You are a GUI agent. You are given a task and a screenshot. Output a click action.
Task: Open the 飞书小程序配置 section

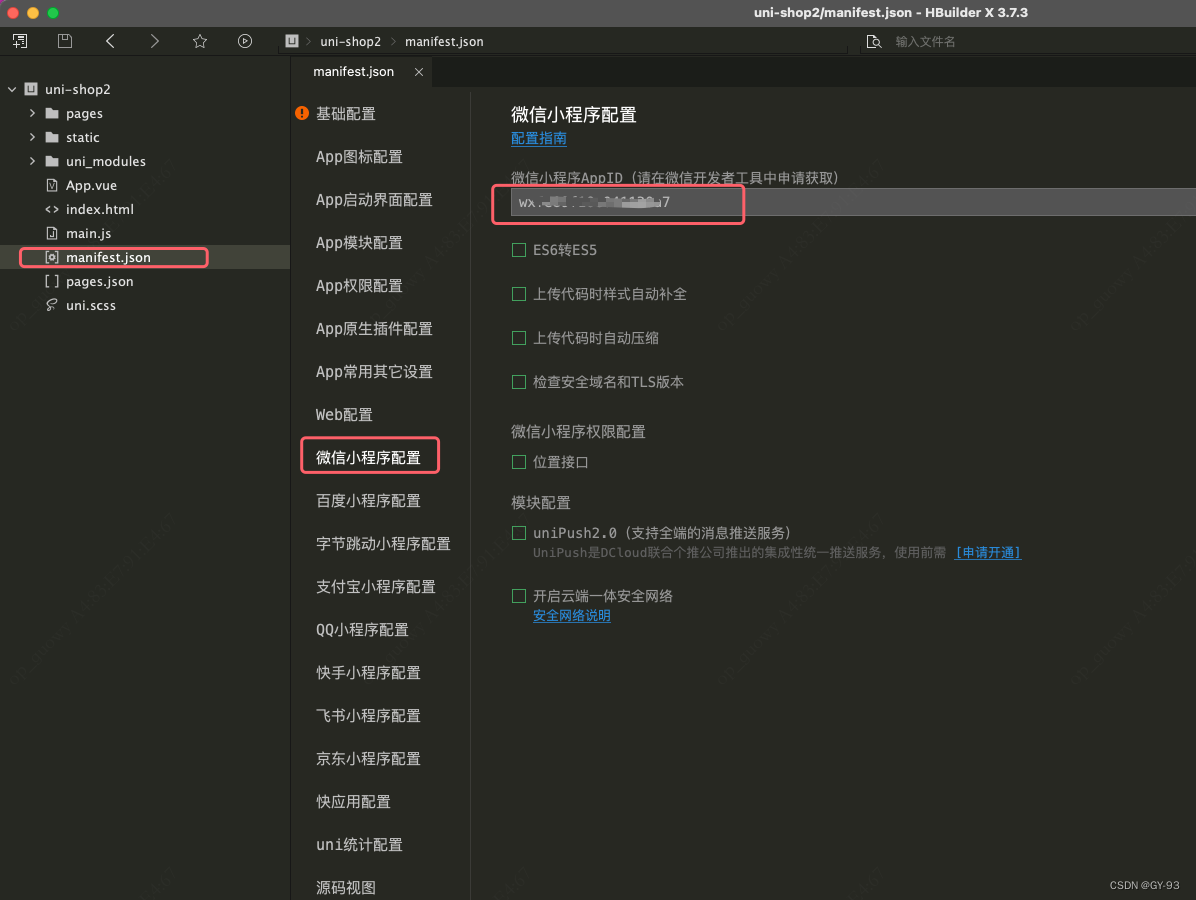[x=368, y=715]
